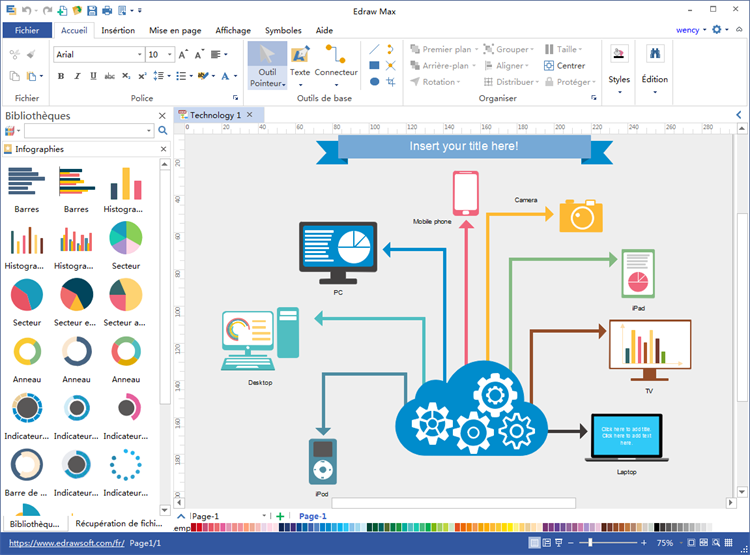Open the Fichier menu button
The image size is (750, 555).
(27, 31)
